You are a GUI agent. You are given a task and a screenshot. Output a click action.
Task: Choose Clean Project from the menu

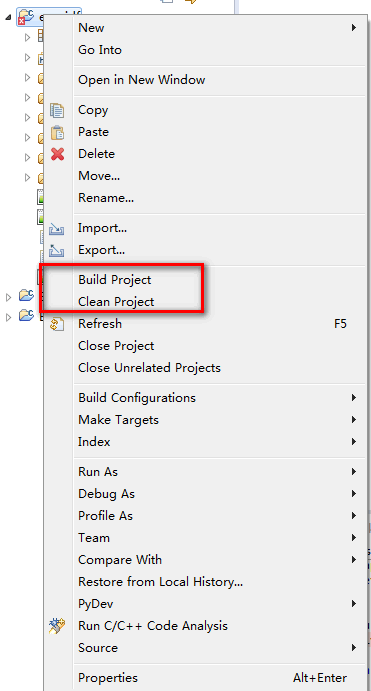point(116,302)
